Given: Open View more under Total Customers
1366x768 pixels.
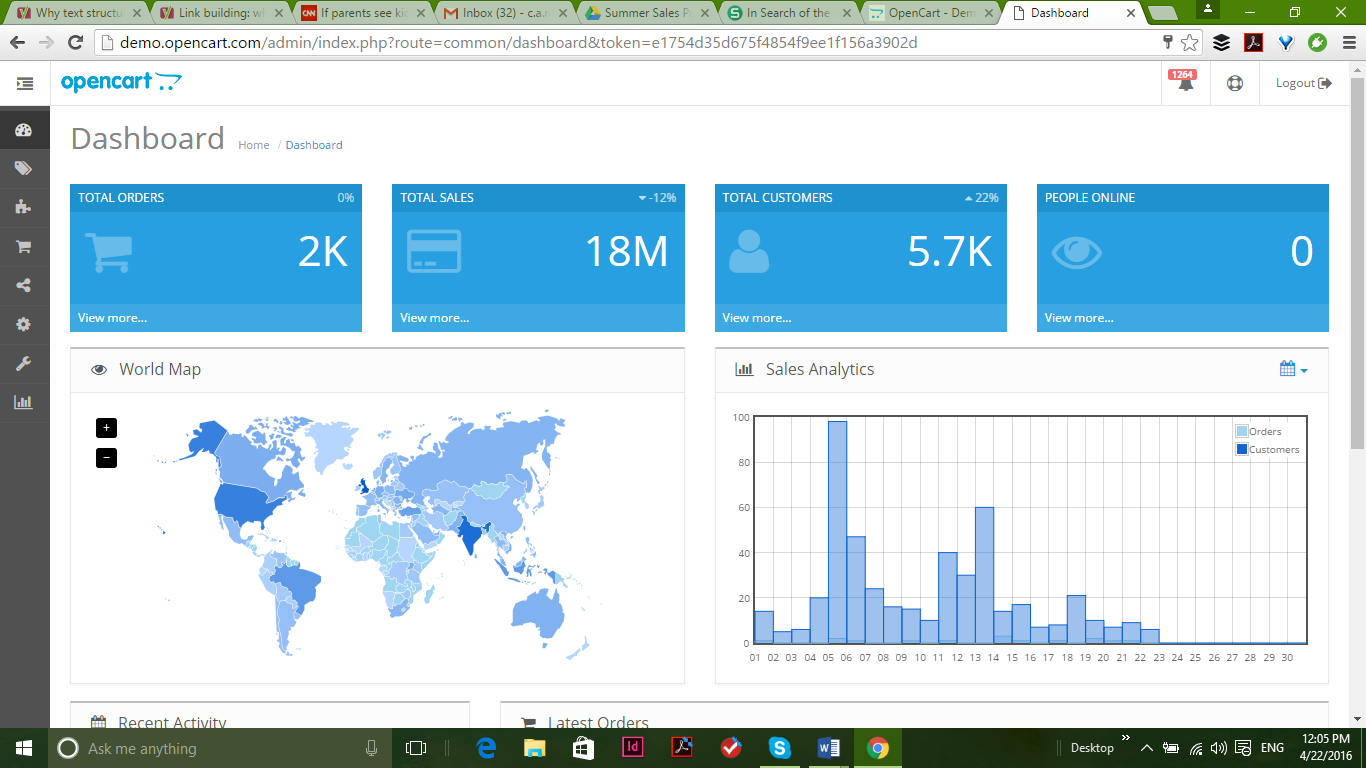Looking at the screenshot, I should [757, 318].
